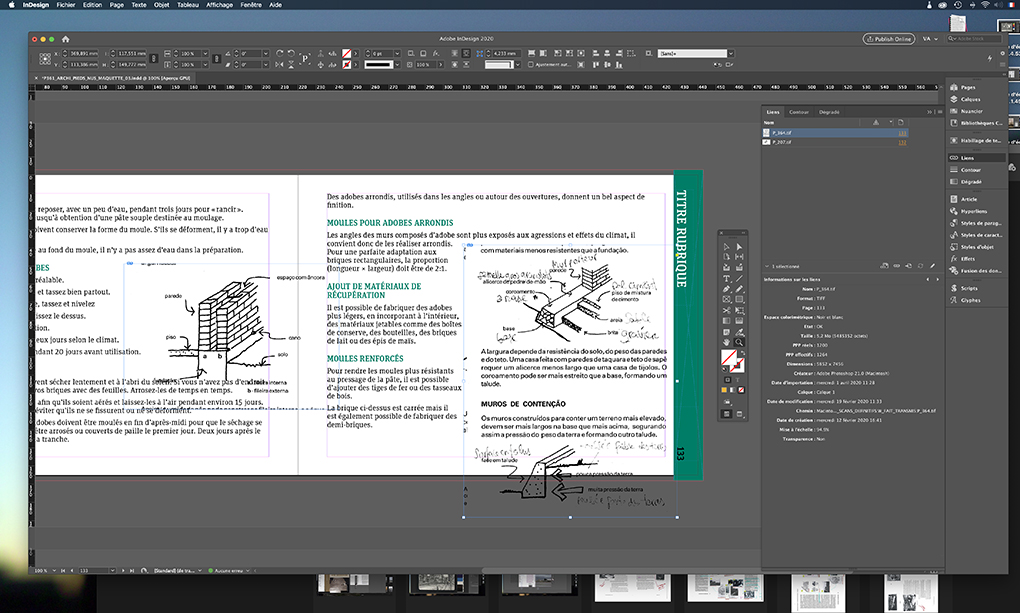Go to next page in status bar
The width and height of the screenshot is (1020, 613).
pos(123,571)
